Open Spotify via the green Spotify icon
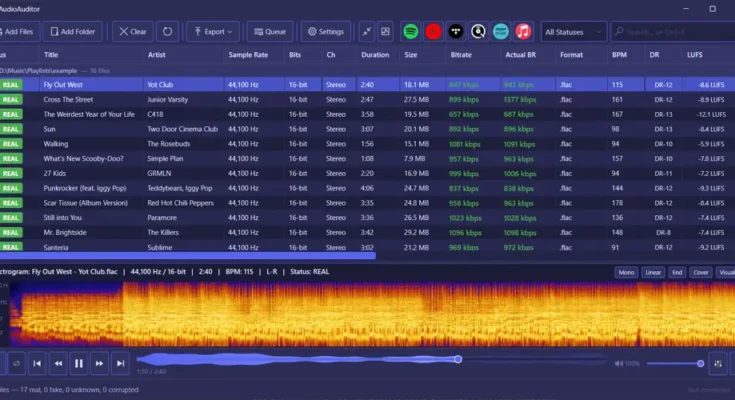735x400 pixels. point(411,31)
